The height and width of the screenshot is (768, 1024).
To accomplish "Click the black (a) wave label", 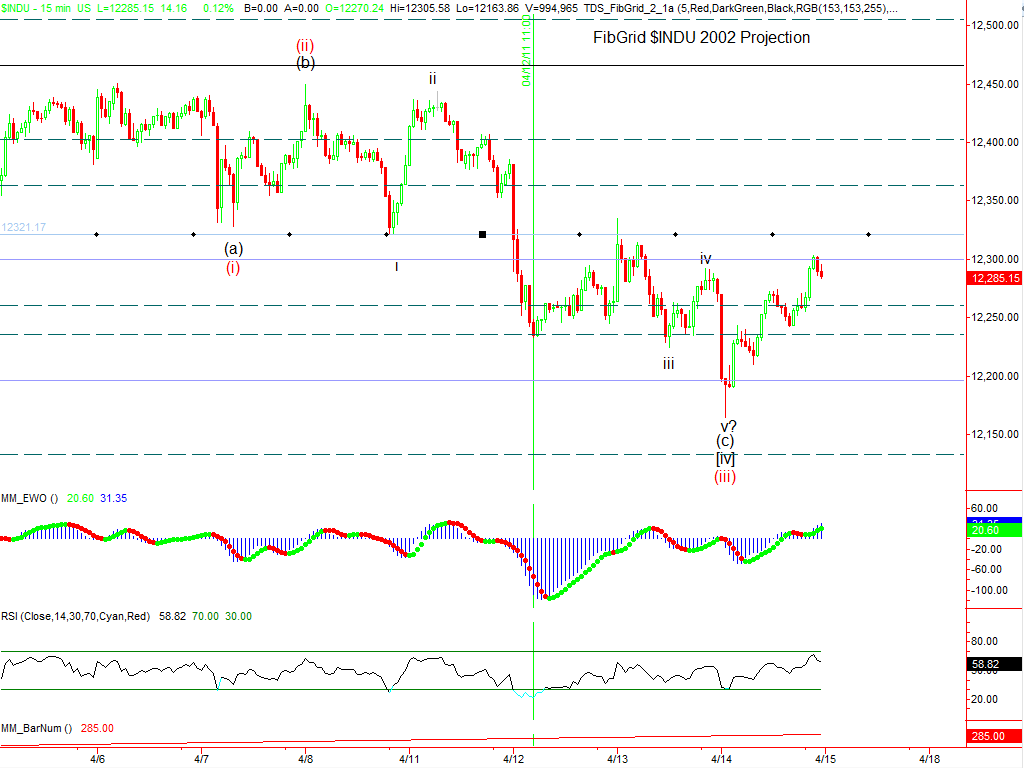I will tap(233, 248).
